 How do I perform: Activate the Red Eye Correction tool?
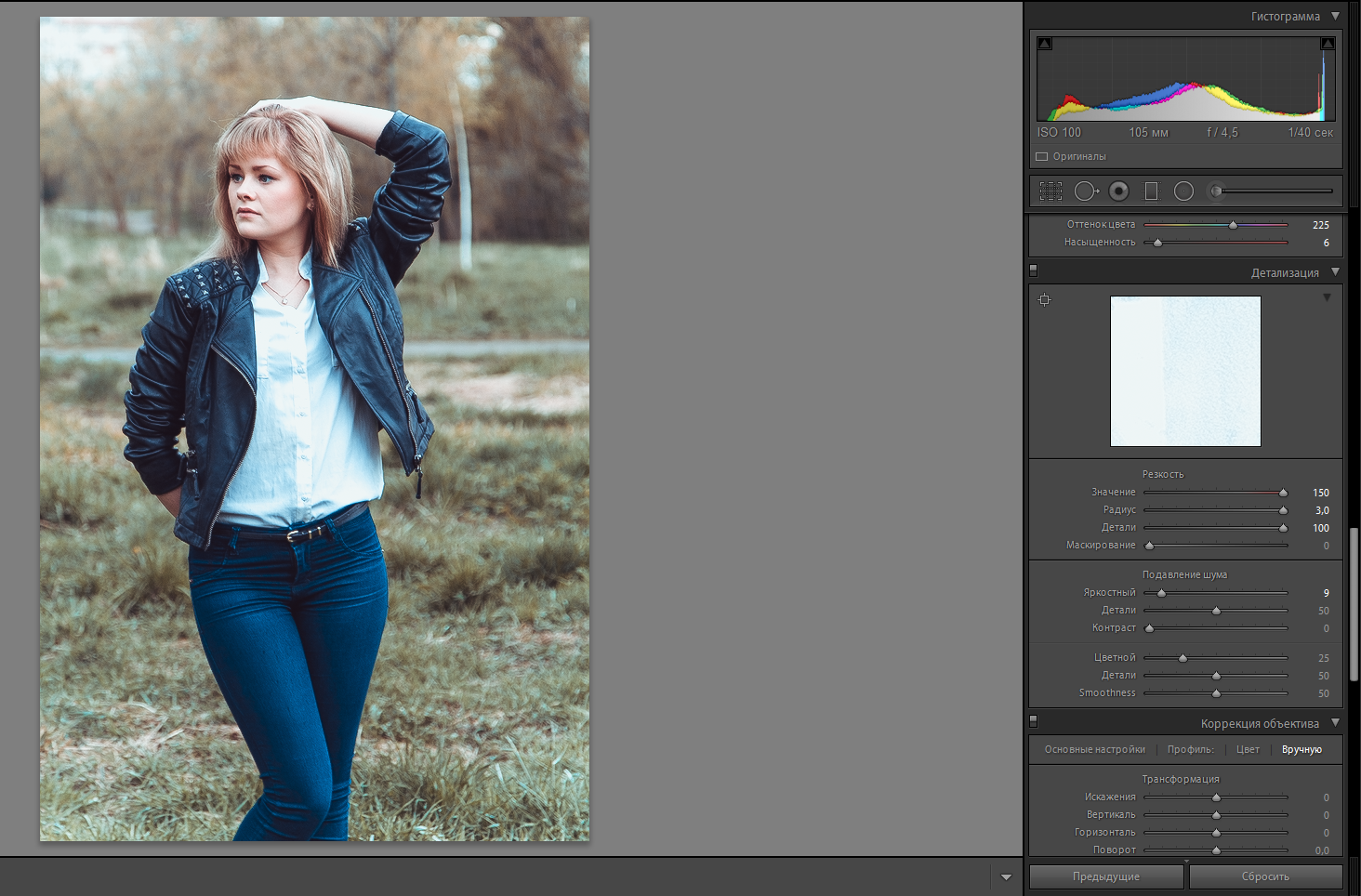pos(1119,191)
